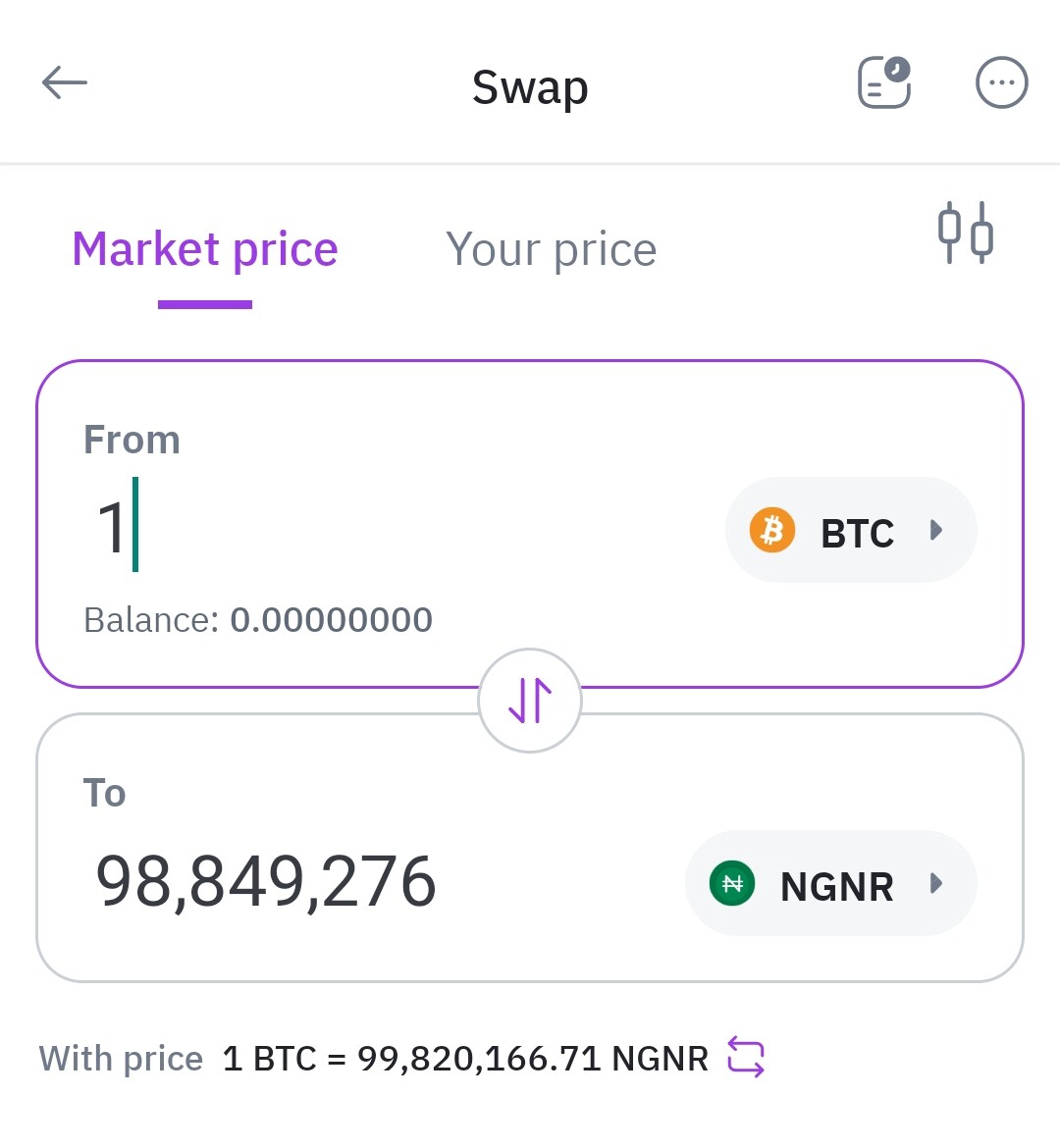This screenshot has width=1060, height=1148.
Task: Swap From and To currencies with arrows button
Action: 530,701
